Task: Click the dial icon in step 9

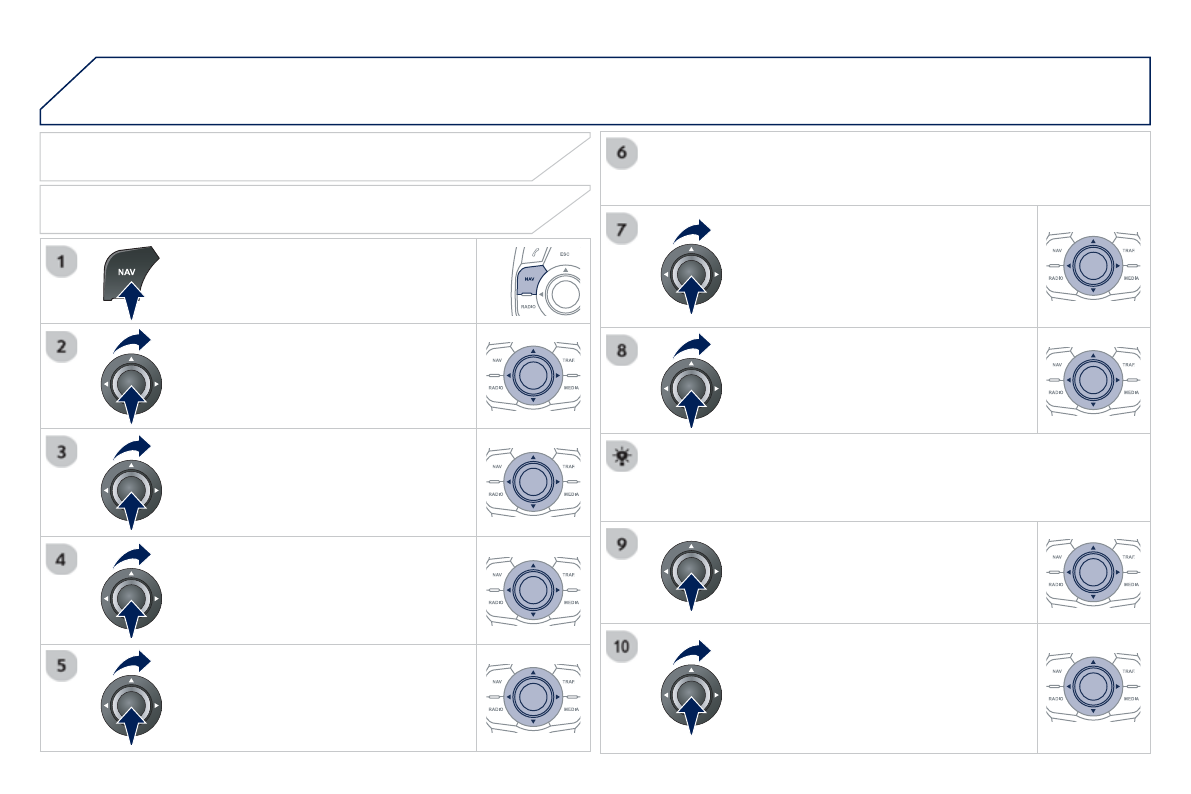Action: 691,574
